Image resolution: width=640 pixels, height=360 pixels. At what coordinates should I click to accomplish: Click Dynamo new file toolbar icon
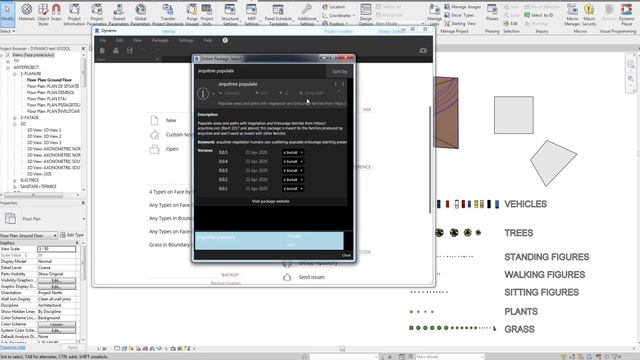102,51
